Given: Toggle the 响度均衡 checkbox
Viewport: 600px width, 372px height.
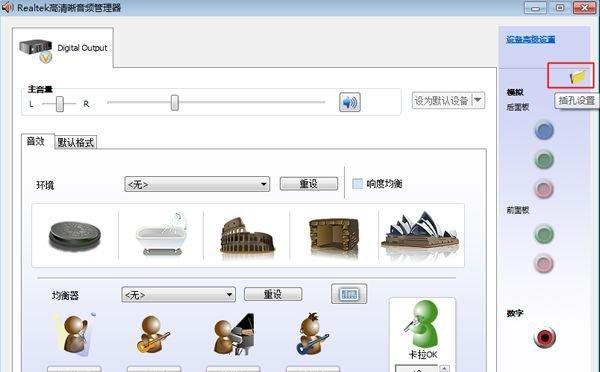Looking at the screenshot, I should [357, 184].
